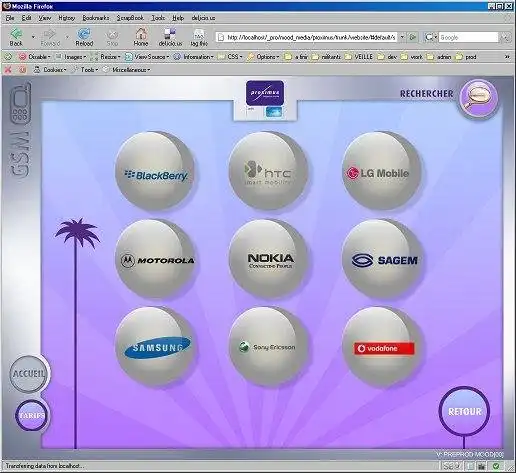
Task: Open the Sony Ericsson brand sphere
Action: click(269, 347)
